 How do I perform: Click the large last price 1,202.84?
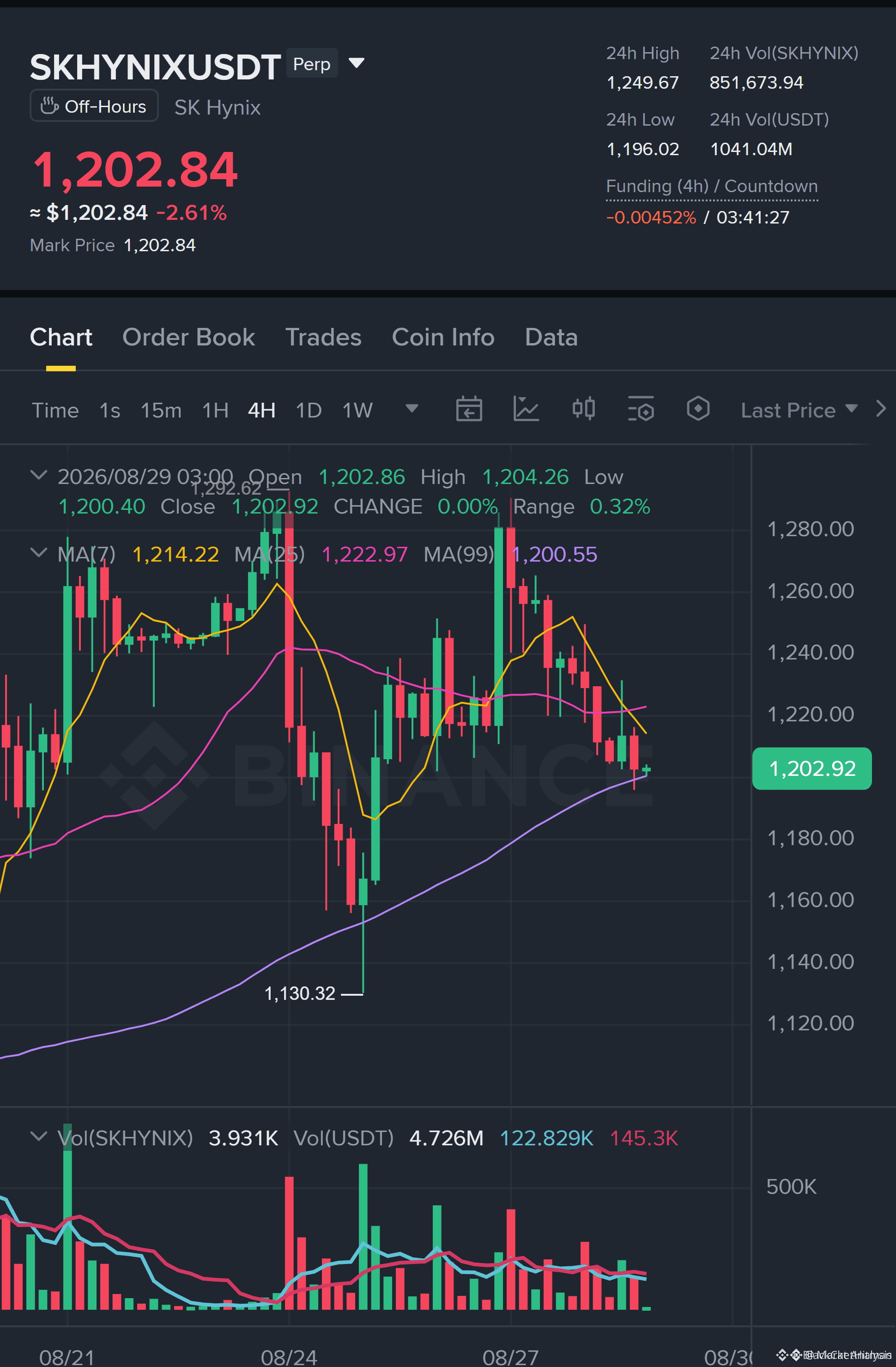point(135,169)
